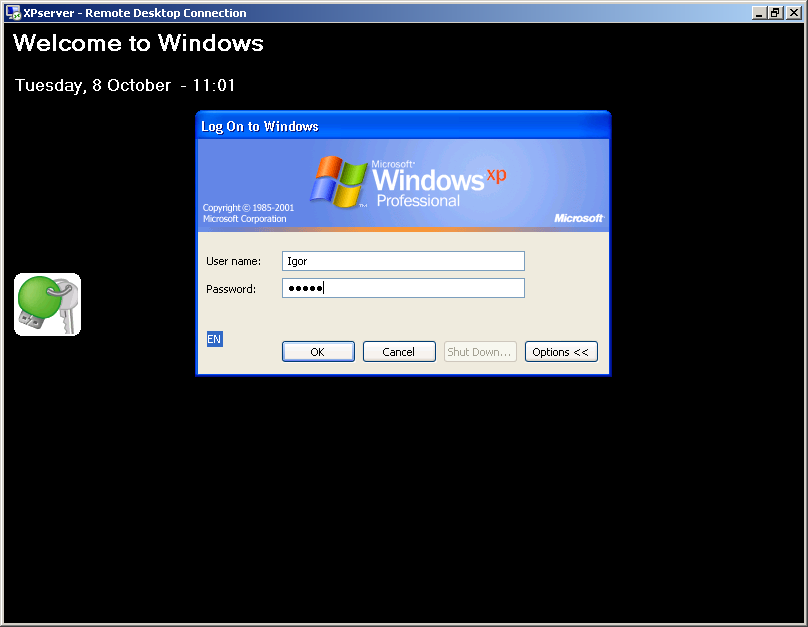
Task: Cancel the Log On to Windows dialog
Action: click(x=399, y=351)
